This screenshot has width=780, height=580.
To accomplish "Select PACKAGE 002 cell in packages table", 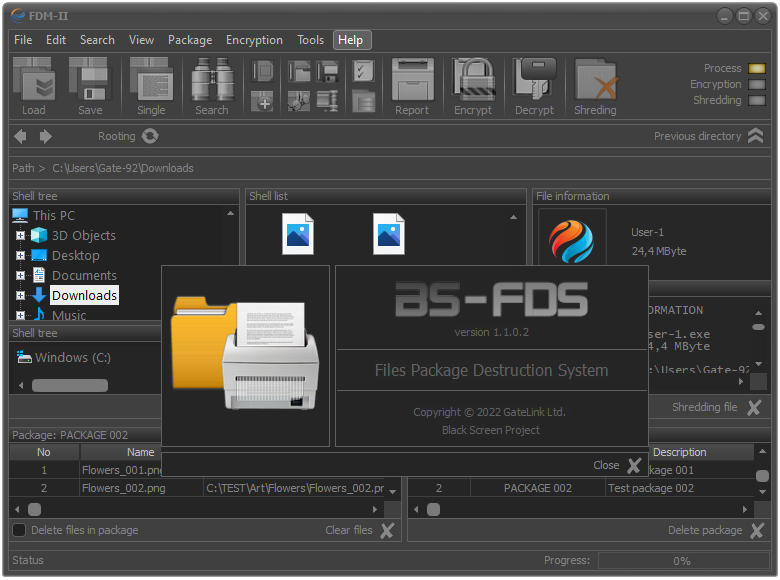I will [x=538, y=488].
